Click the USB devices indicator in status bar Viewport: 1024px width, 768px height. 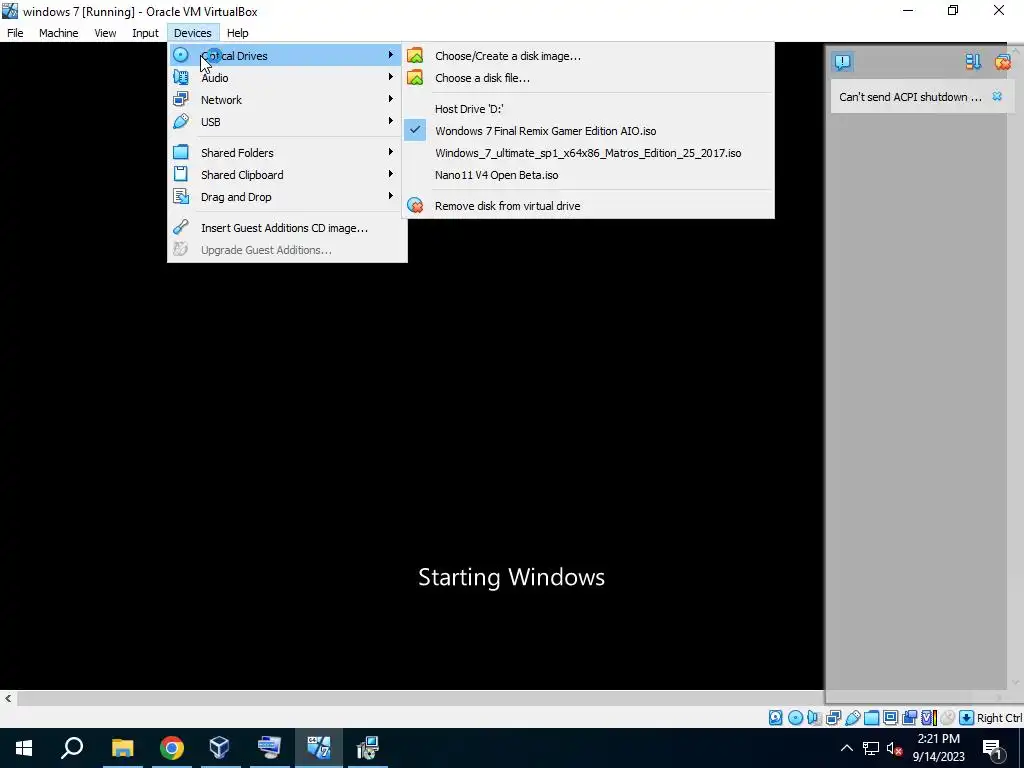852,718
